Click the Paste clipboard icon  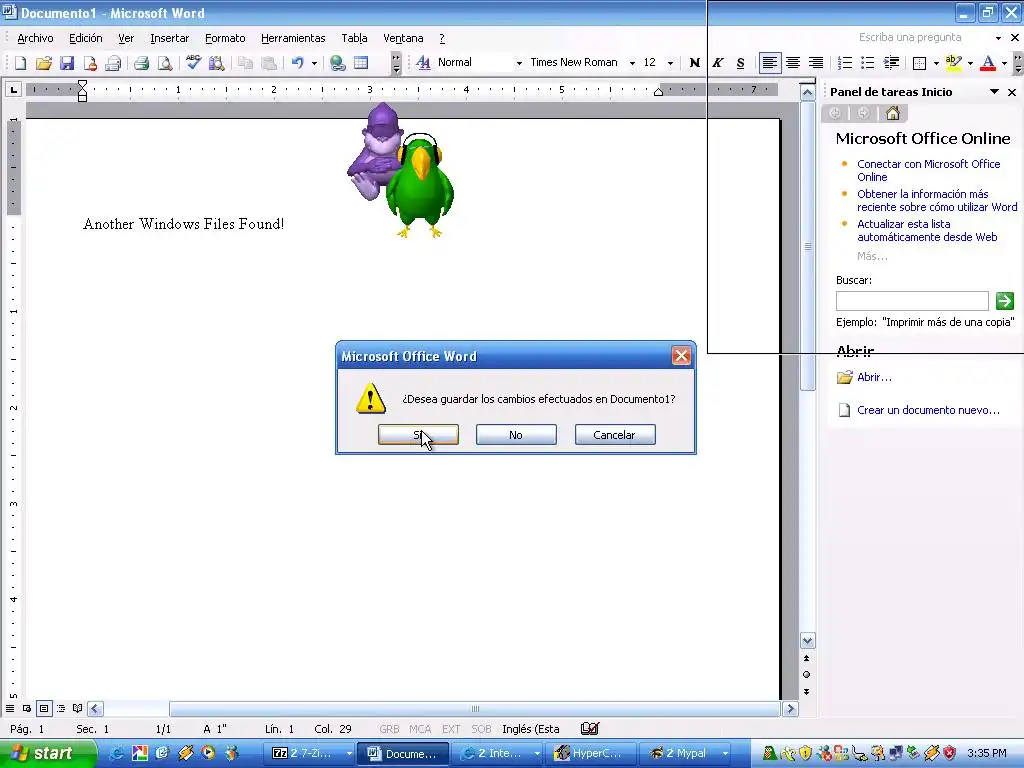pyautogui.click(x=268, y=63)
